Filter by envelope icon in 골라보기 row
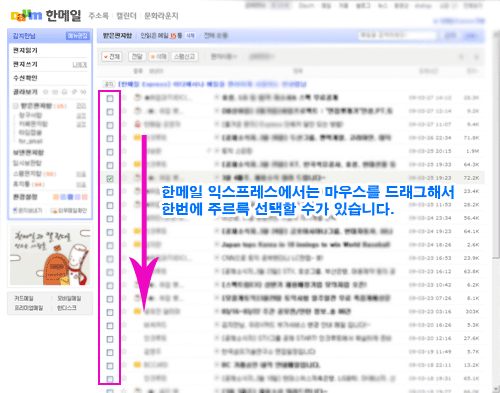The height and width of the screenshot is (393, 500). [55, 92]
